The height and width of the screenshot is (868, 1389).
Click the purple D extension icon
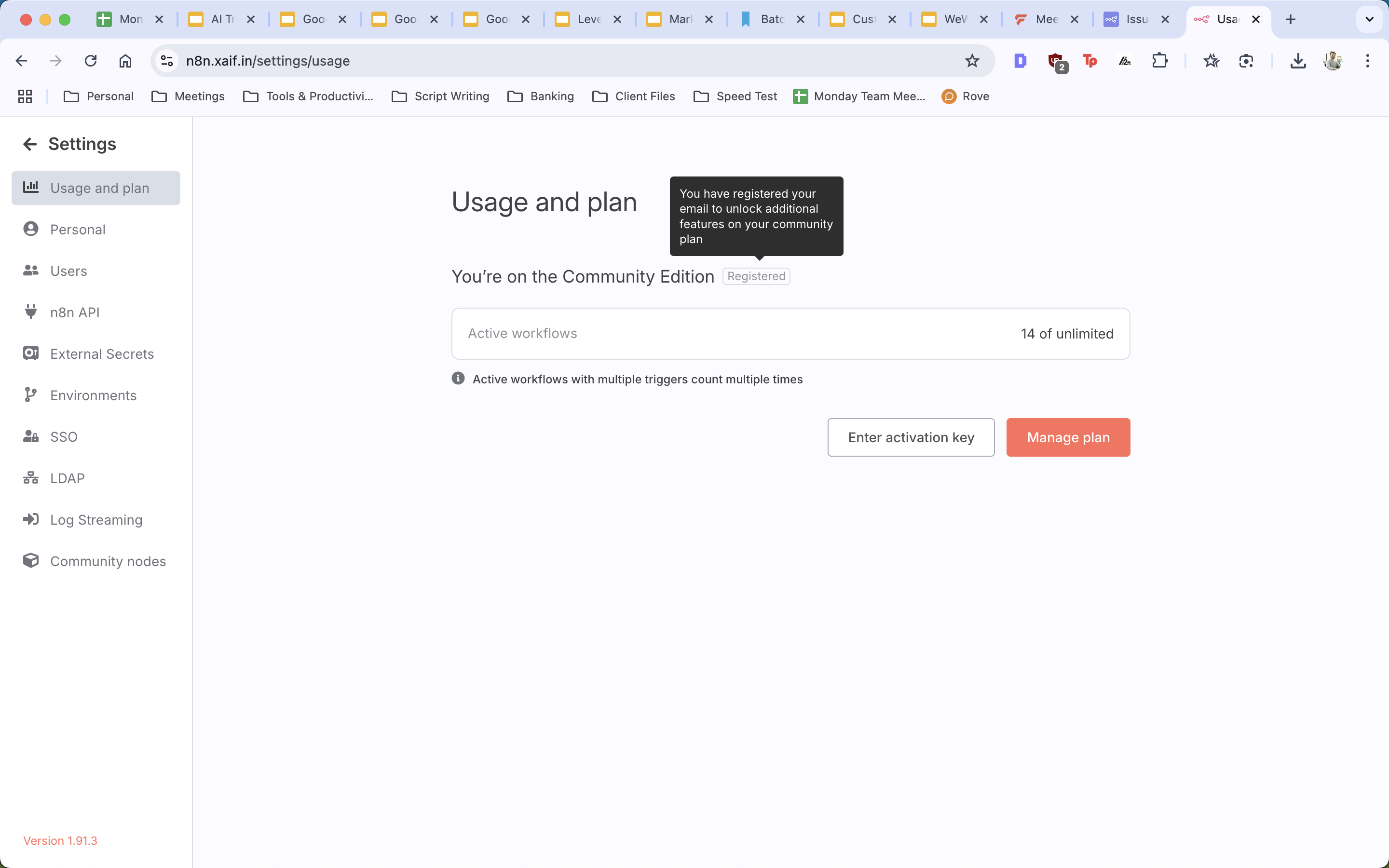point(1020,61)
